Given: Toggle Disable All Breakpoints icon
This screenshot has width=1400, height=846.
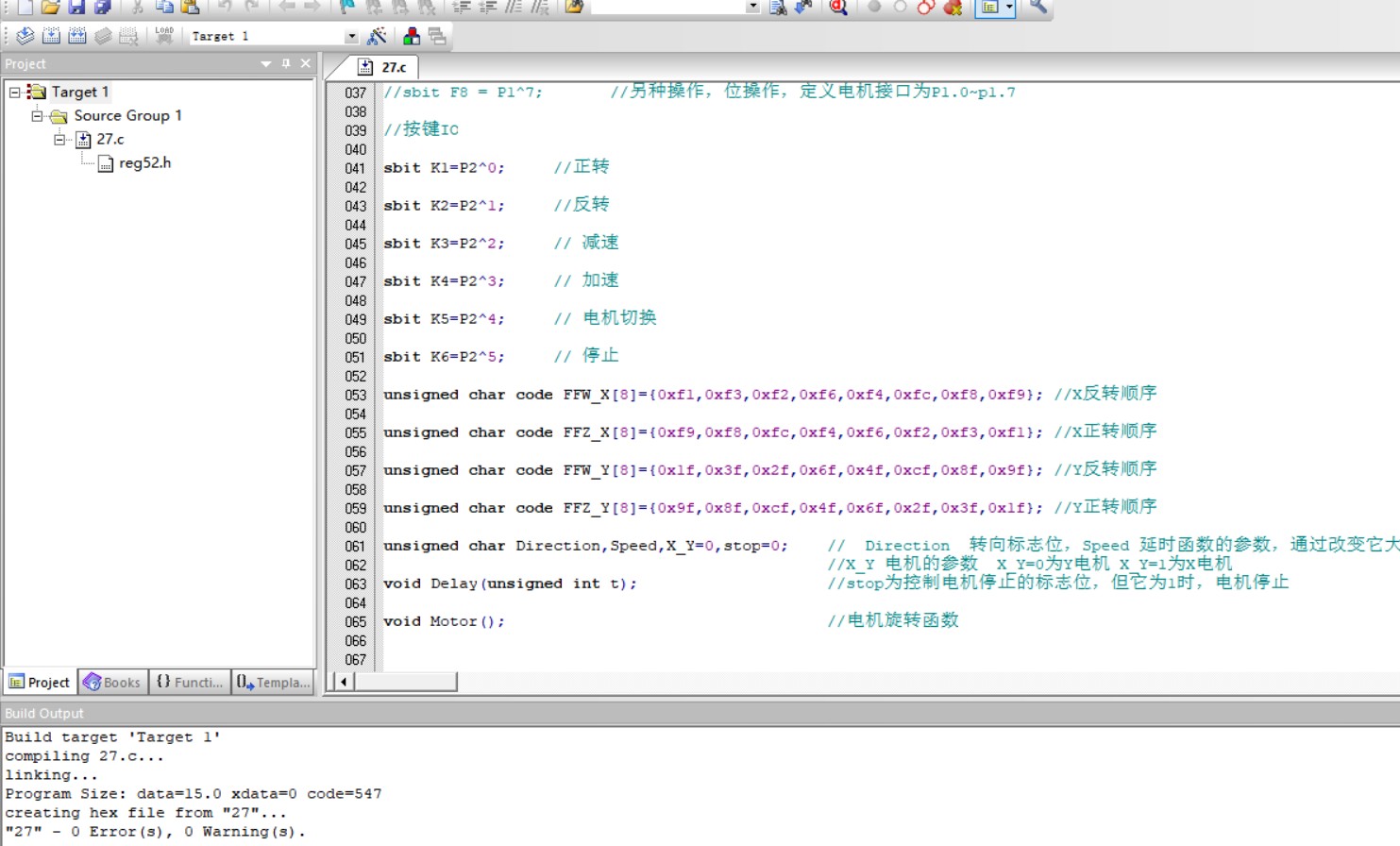Looking at the screenshot, I should (x=926, y=7).
